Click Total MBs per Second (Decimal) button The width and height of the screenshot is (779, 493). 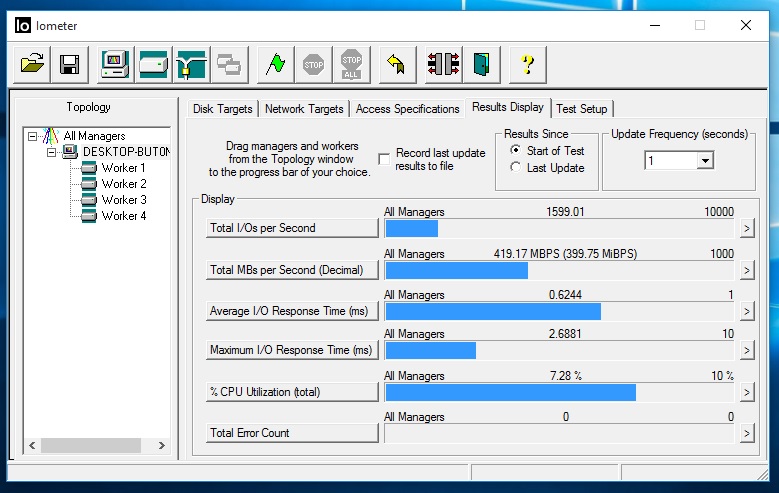click(x=292, y=270)
